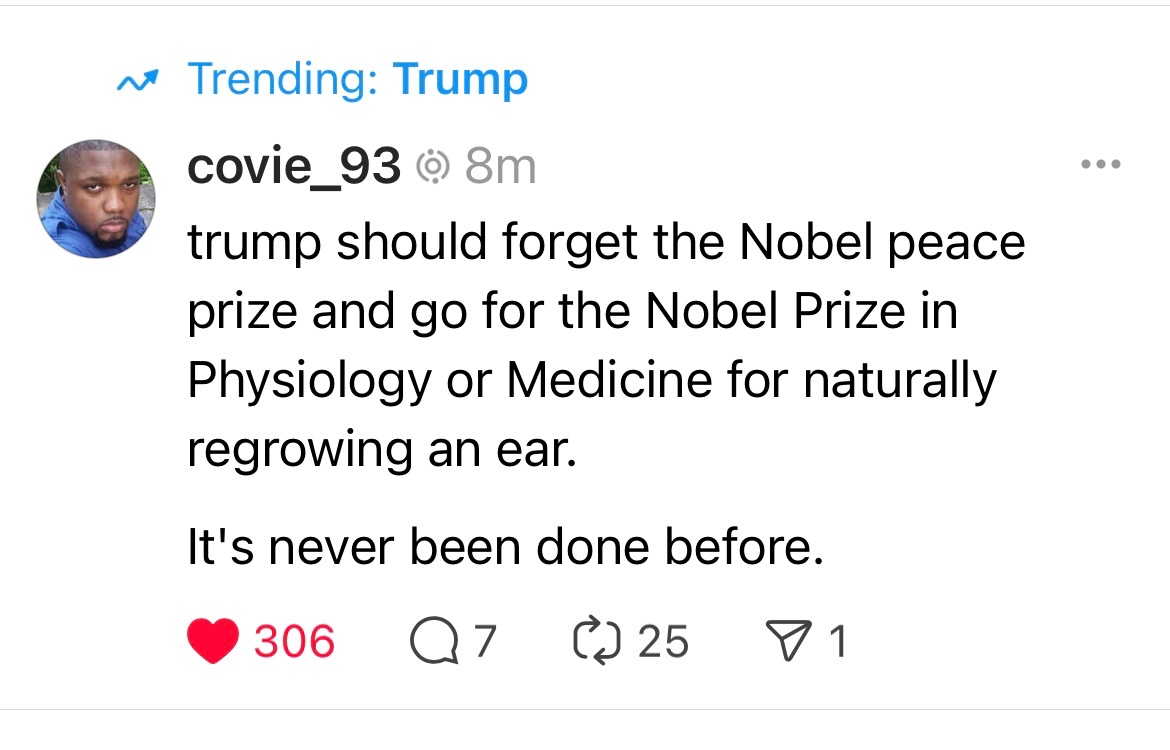View covie_93's profile picture
The width and height of the screenshot is (1170, 750).
click(96, 199)
